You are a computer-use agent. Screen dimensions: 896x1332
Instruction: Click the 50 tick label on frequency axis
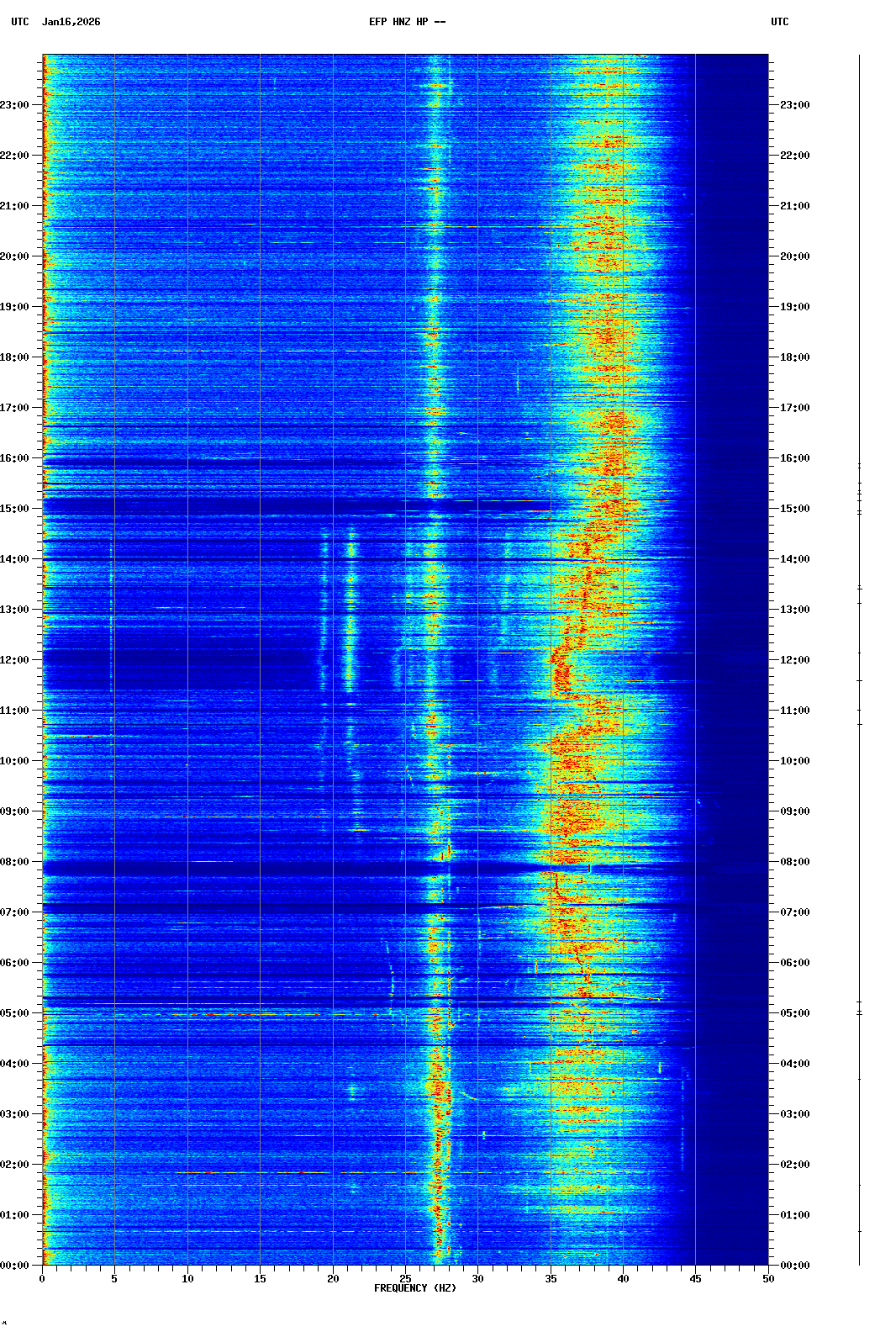pos(767,1279)
